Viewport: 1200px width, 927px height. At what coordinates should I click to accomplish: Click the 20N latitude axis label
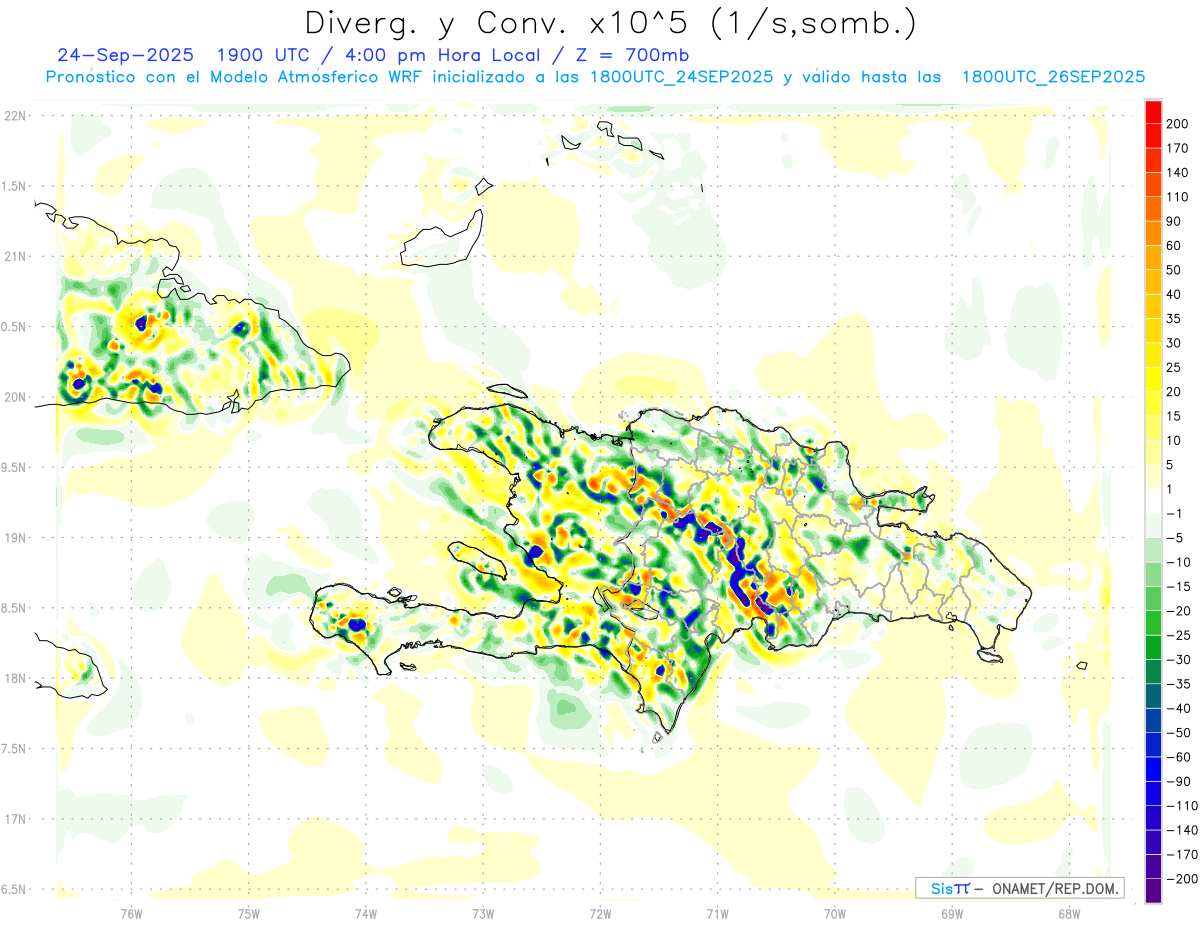(15, 397)
